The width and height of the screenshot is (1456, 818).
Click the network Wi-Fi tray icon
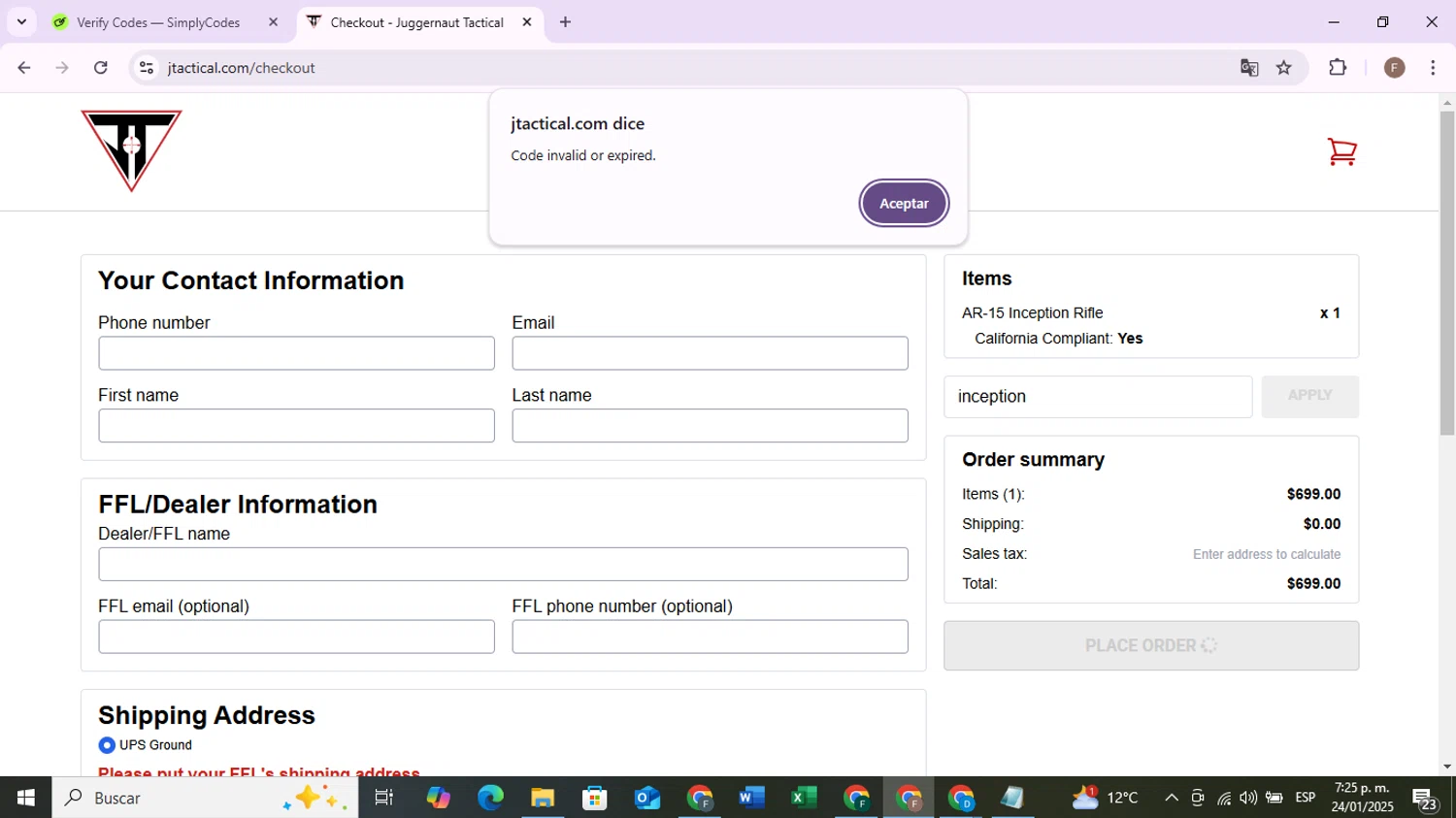coord(1224,798)
